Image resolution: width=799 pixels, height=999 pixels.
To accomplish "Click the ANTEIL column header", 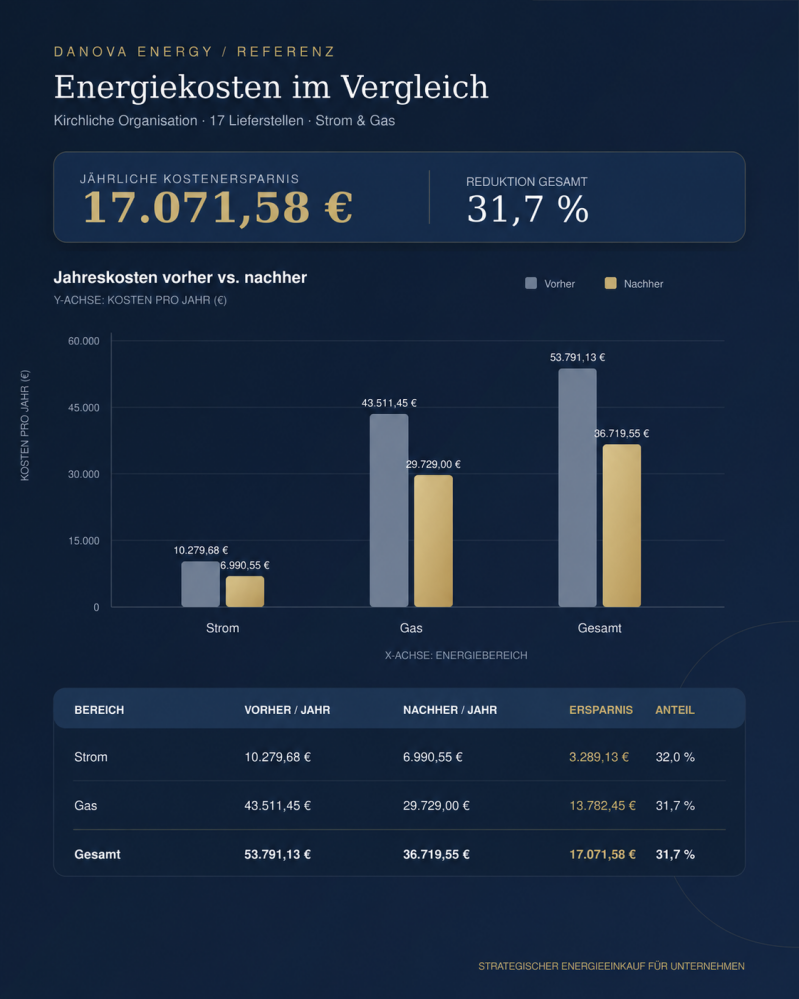I will pos(675,710).
